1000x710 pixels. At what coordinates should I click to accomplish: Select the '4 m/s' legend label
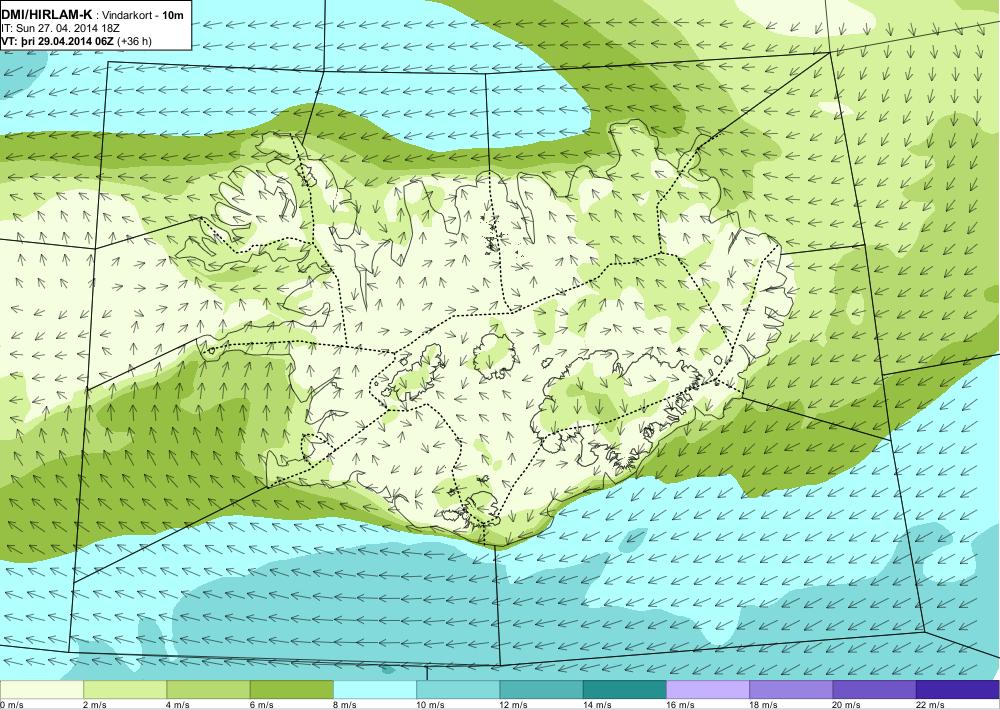[179, 705]
